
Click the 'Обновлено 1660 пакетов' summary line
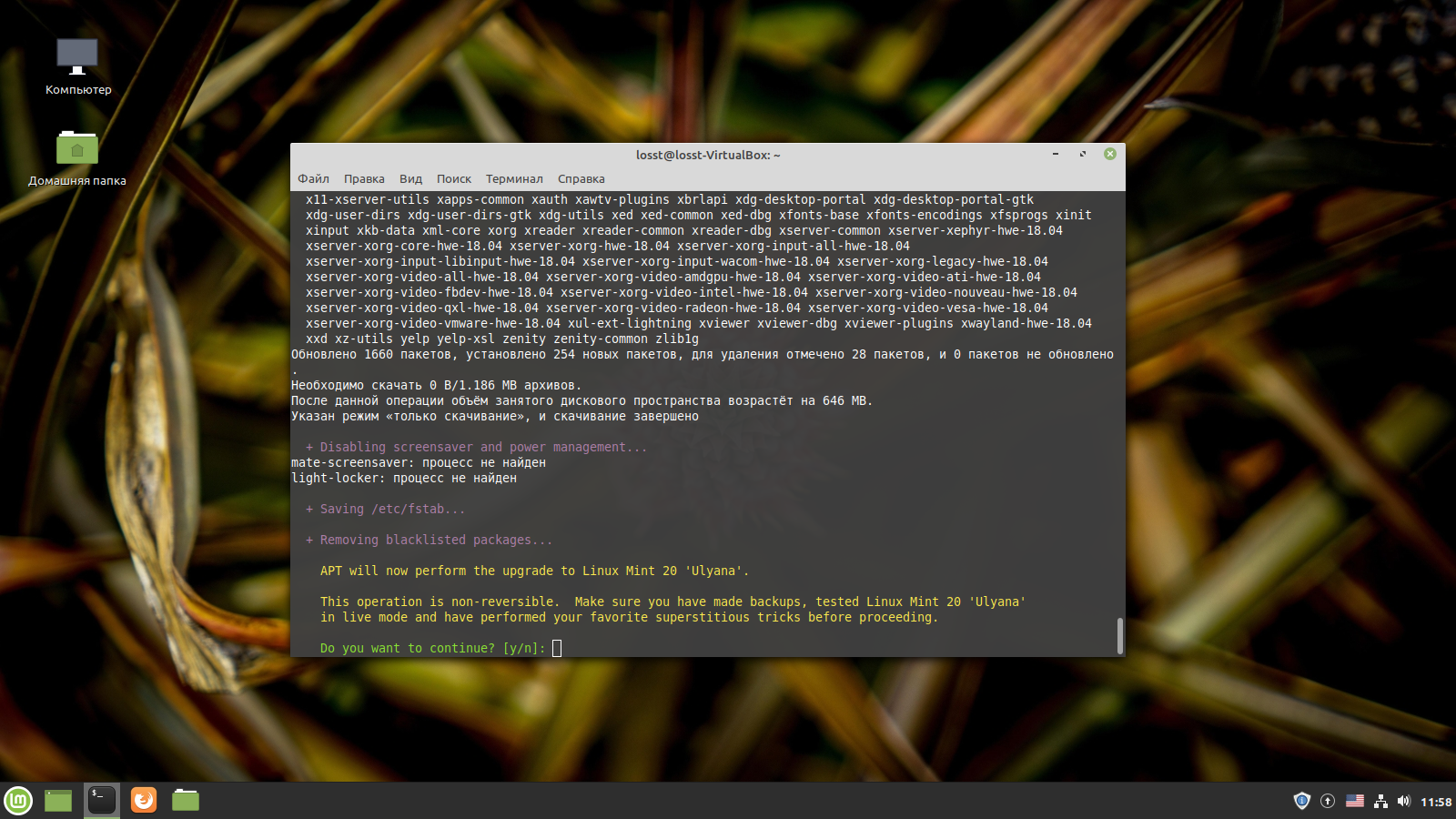point(703,354)
